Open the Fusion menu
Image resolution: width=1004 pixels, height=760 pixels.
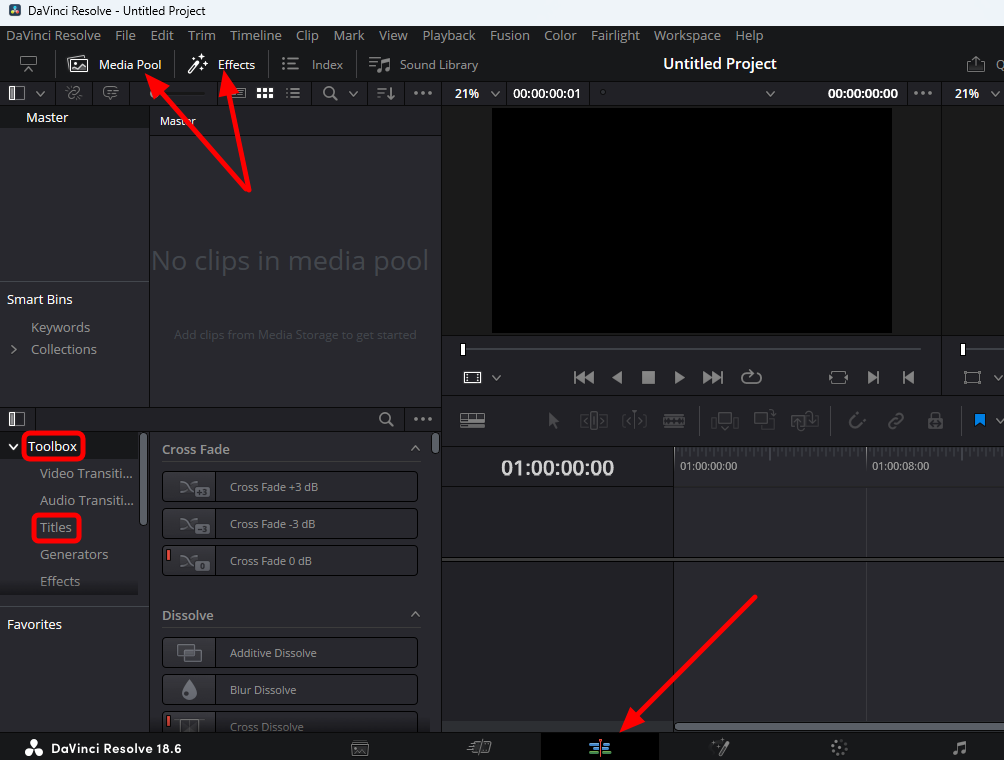[510, 36]
